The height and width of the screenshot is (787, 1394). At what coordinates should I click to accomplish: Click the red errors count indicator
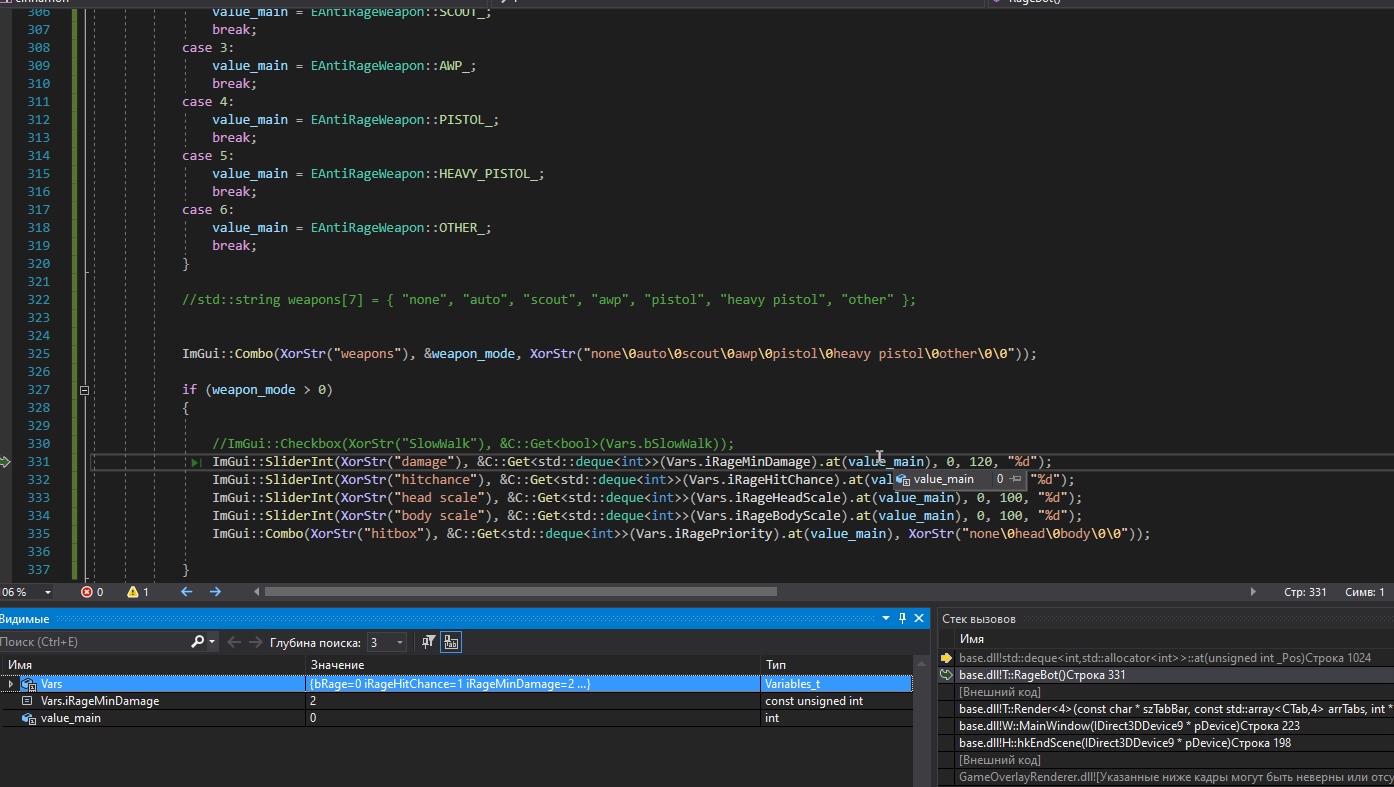coord(91,592)
